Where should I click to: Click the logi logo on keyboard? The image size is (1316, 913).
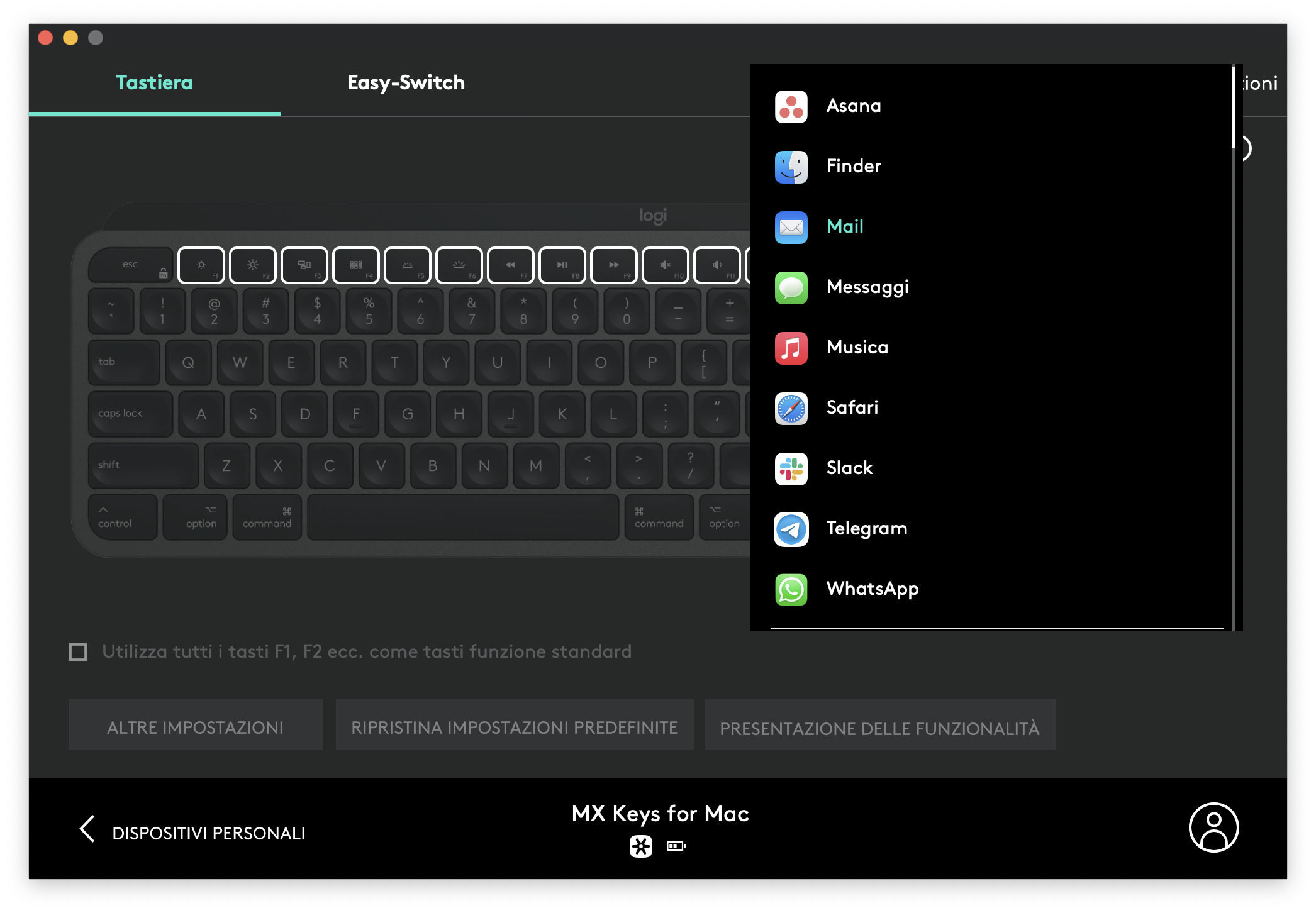(653, 216)
